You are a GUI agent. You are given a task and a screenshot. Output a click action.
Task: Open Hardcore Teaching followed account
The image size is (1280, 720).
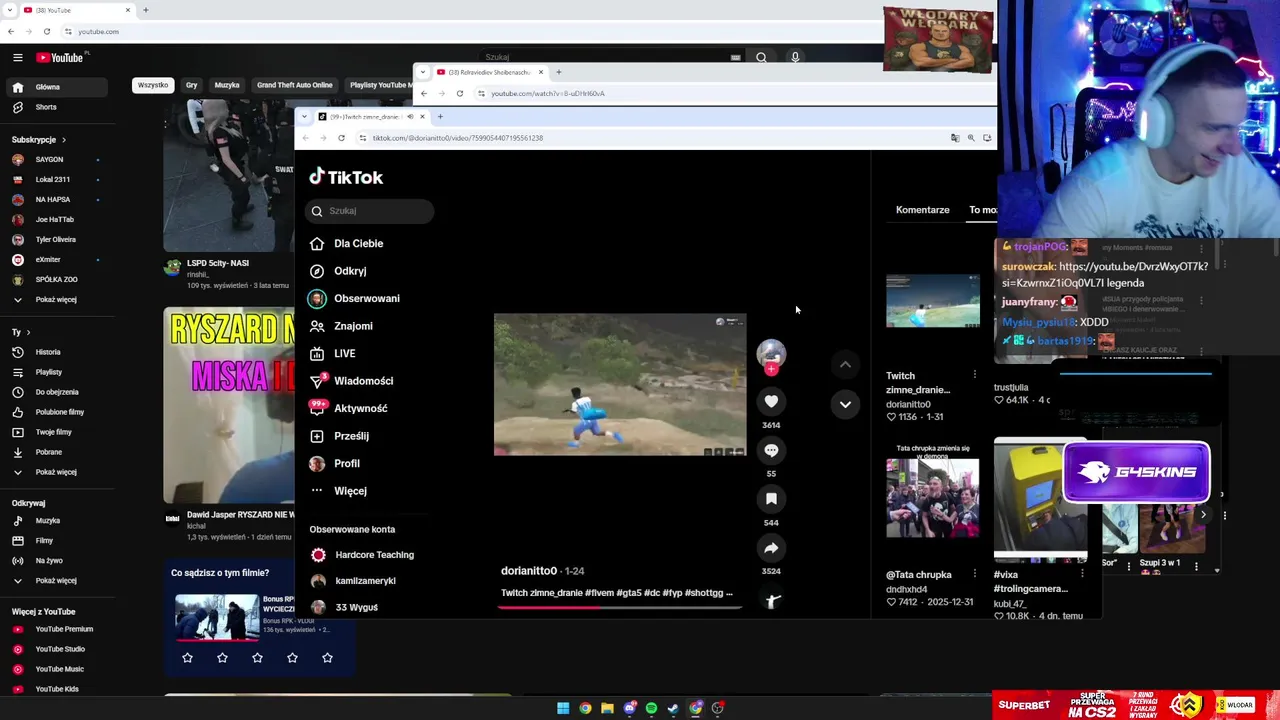[x=362, y=555]
